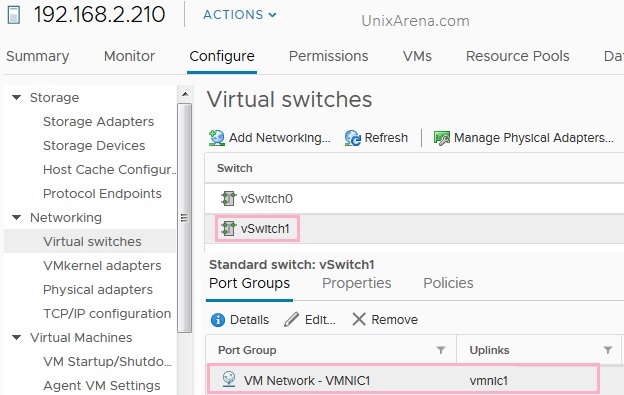Click the Add Networking globe icon
The width and height of the screenshot is (624, 395).
tap(217, 138)
